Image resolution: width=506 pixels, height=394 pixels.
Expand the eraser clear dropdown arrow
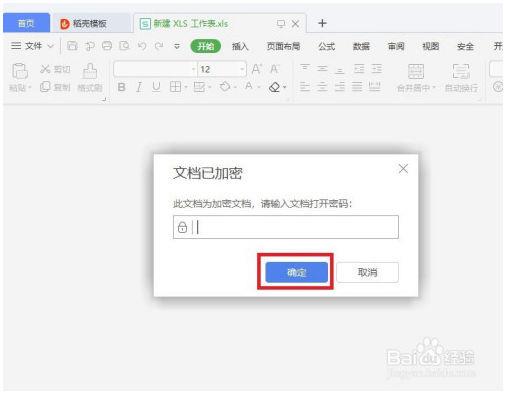[x=284, y=88]
